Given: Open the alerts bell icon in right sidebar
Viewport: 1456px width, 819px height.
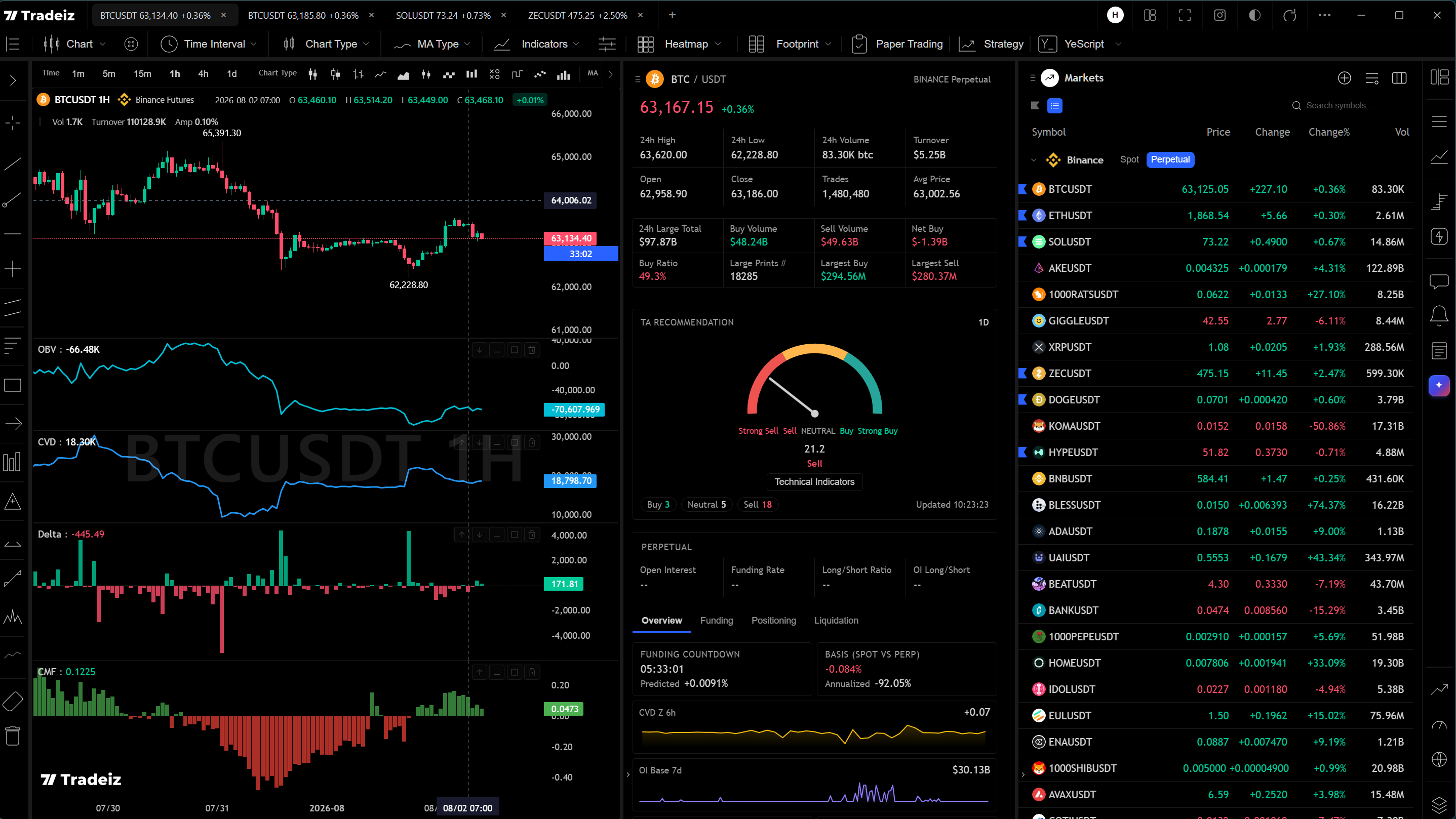Looking at the screenshot, I should pos(1439,315).
